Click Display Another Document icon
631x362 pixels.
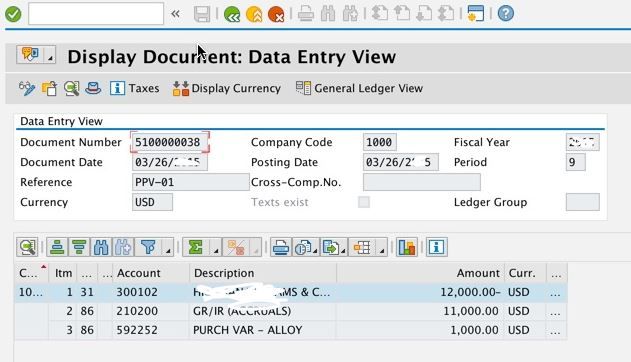(x=49, y=88)
